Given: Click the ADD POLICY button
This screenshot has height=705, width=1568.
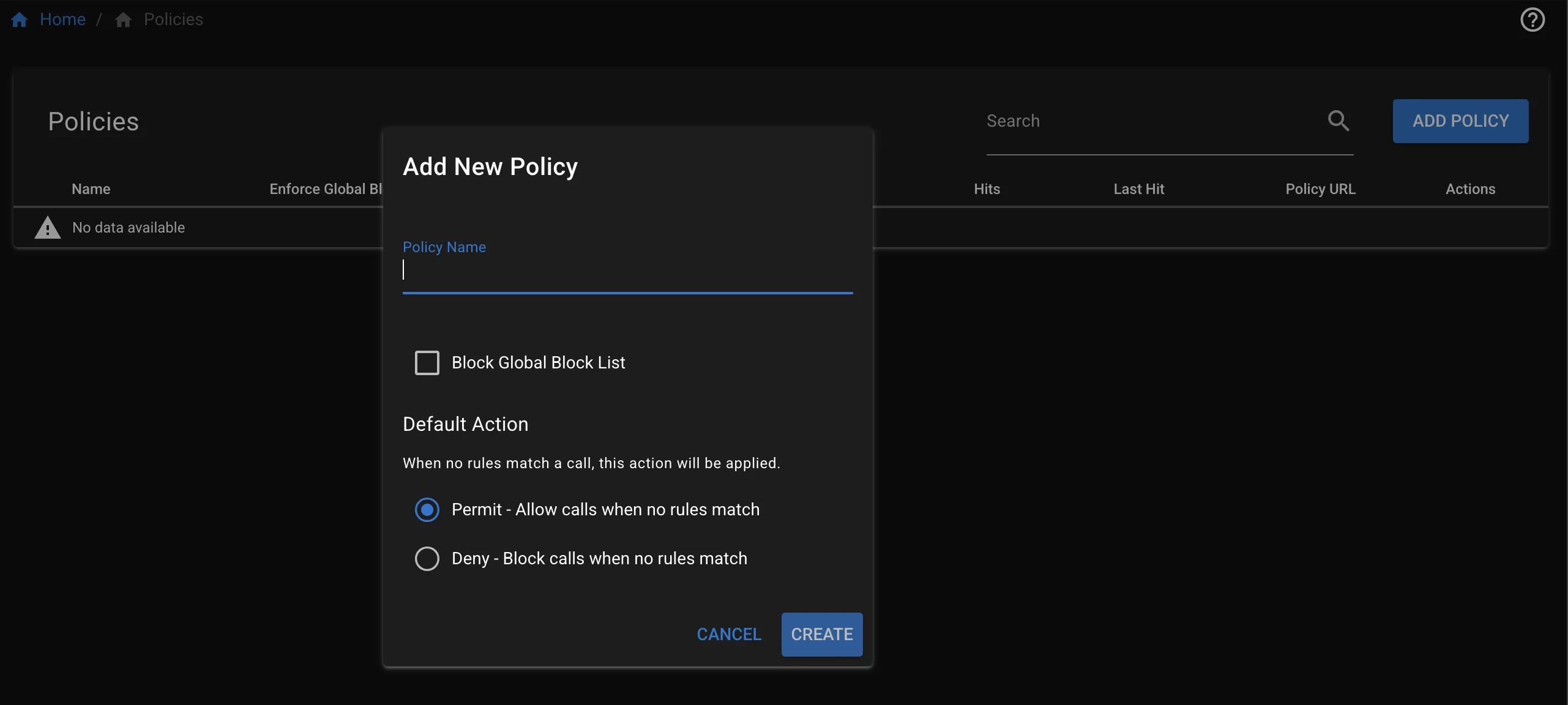Looking at the screenshot, I should tap(1460, 121).
